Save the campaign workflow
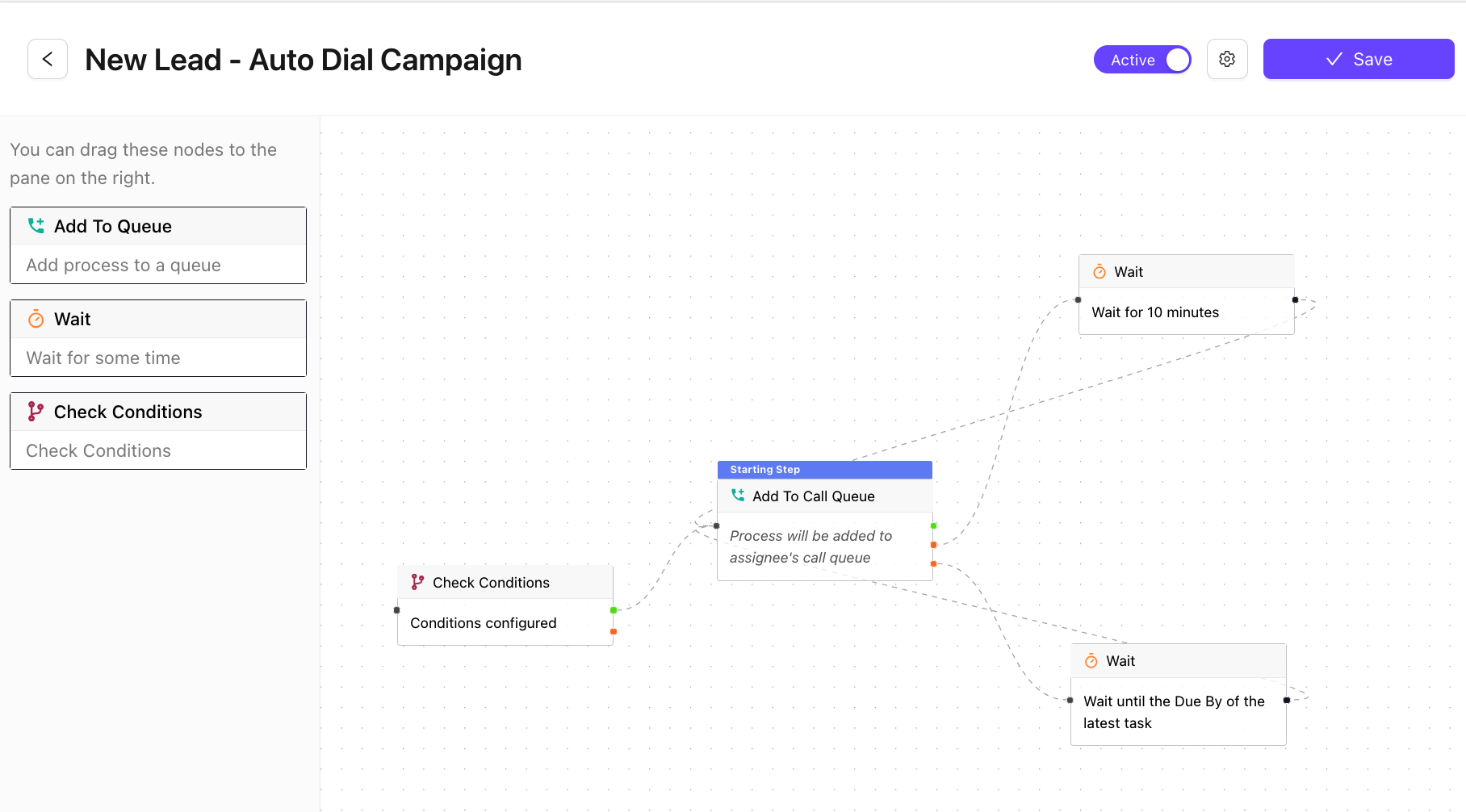Screen dimensions: 1466x812 [x=1359, y=59]
